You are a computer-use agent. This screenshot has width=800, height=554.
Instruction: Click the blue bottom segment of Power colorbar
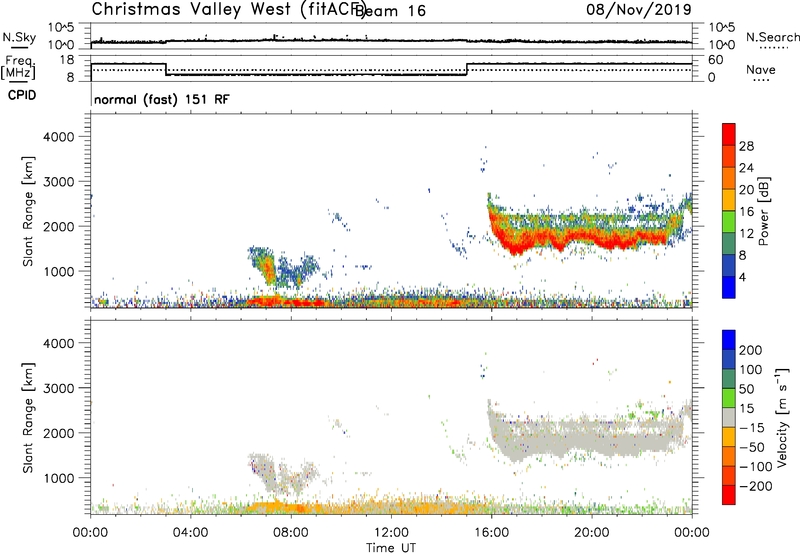(x=729, y=287)
